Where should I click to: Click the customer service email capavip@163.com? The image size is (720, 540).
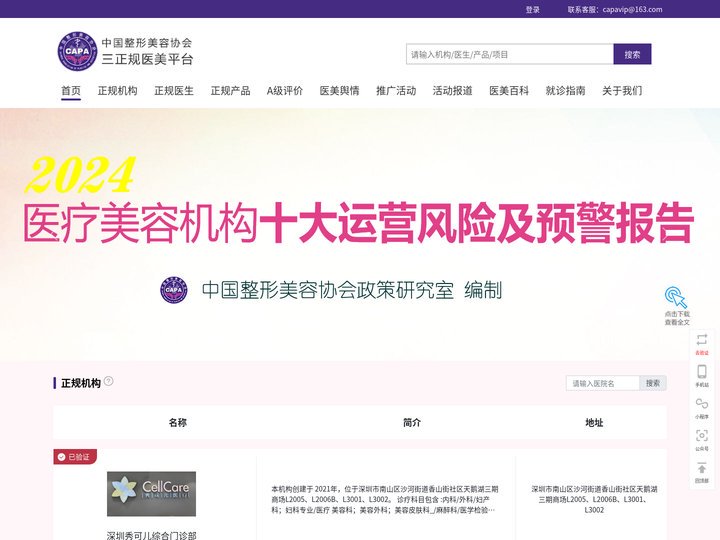coord(632,10)
